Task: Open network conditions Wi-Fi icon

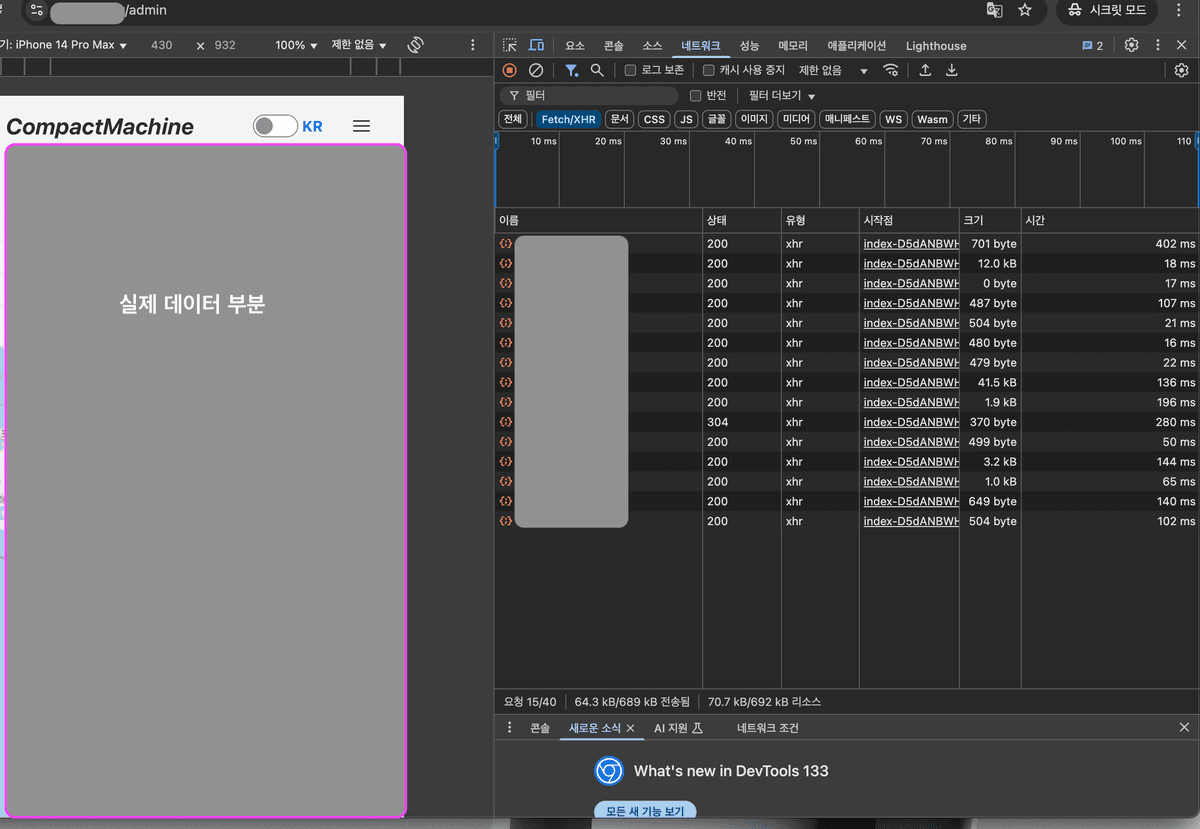Action: [x=891, y=70]
